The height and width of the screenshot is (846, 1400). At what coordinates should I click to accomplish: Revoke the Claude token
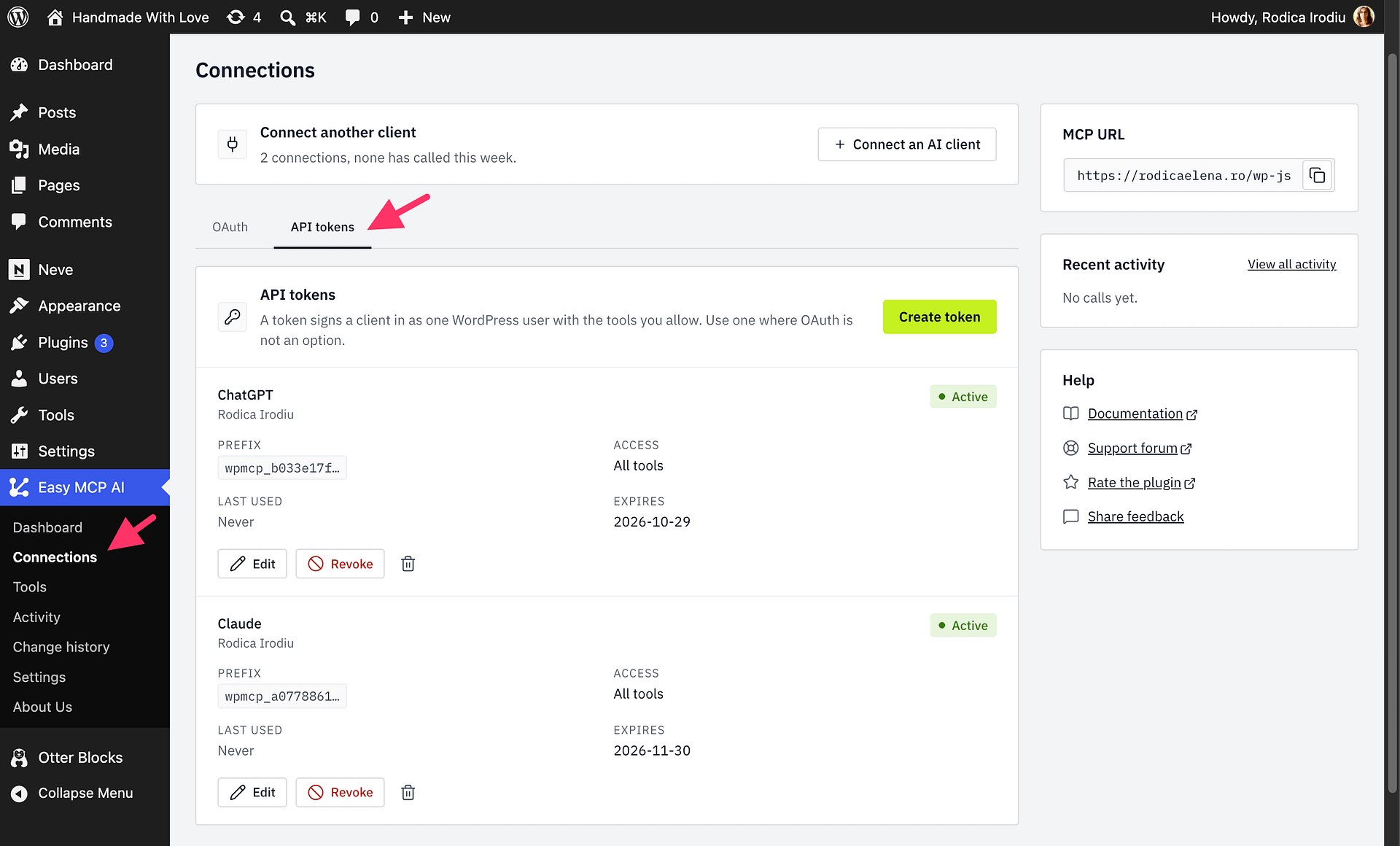(x=340, y=792)
